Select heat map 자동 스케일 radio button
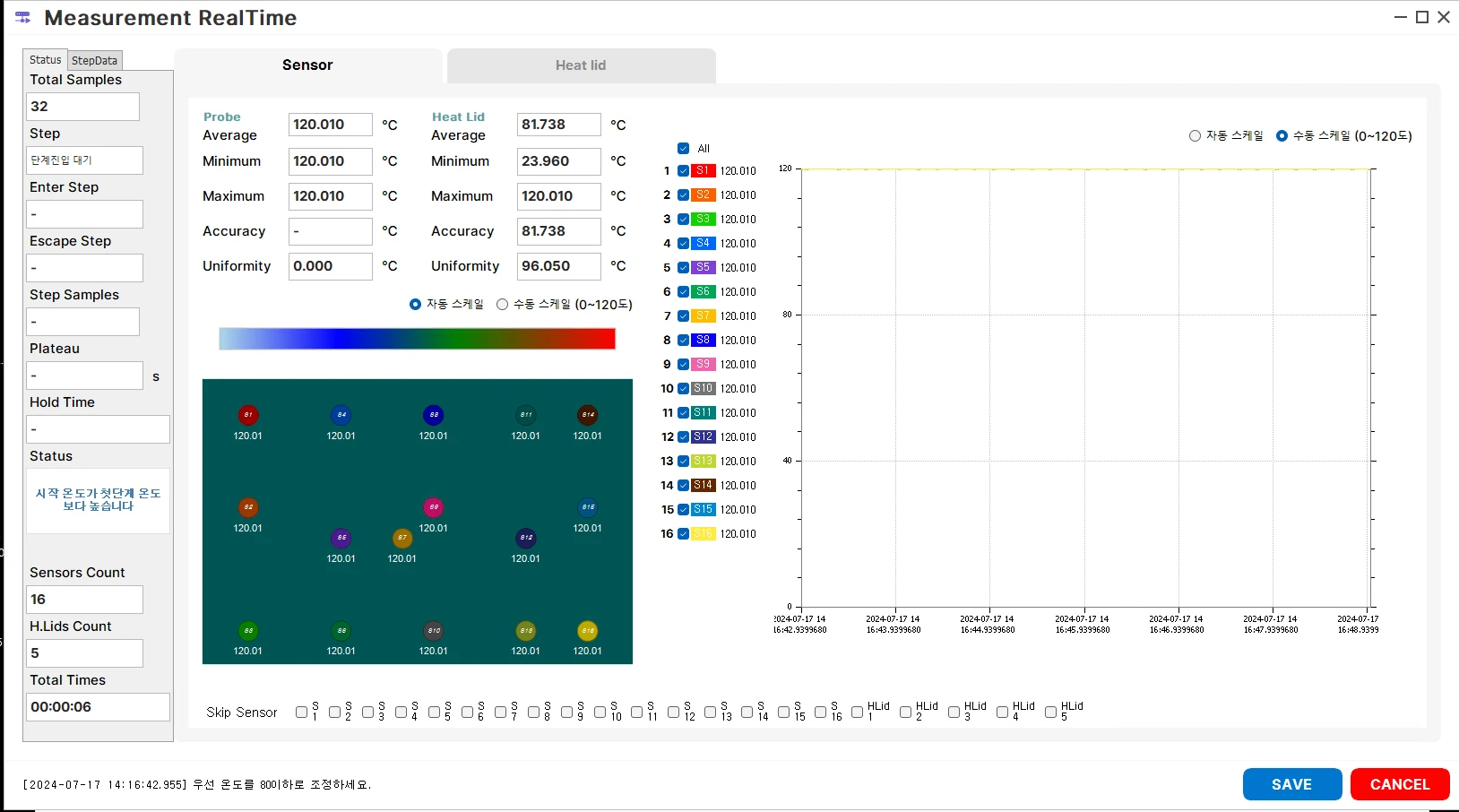The height and width of the screenshot is (812, 1459). pyautogui.click(x=415, y=305)
